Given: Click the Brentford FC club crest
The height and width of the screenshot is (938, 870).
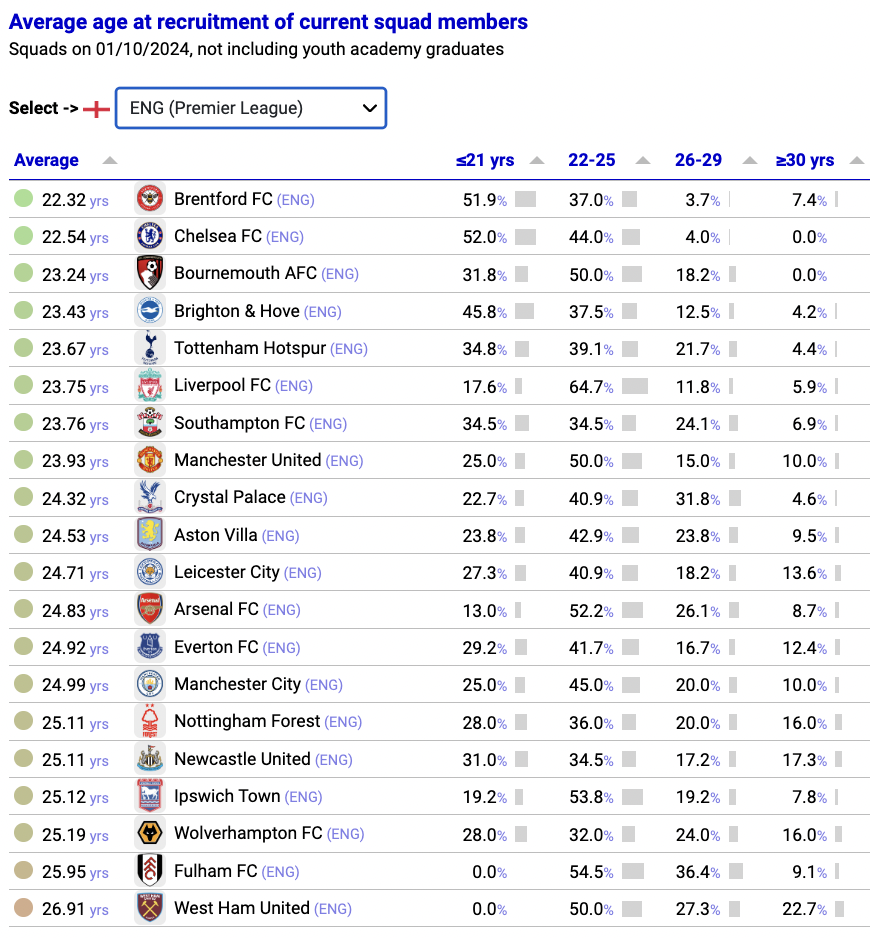Looking at the screenshot, I should tap(150, 199).
